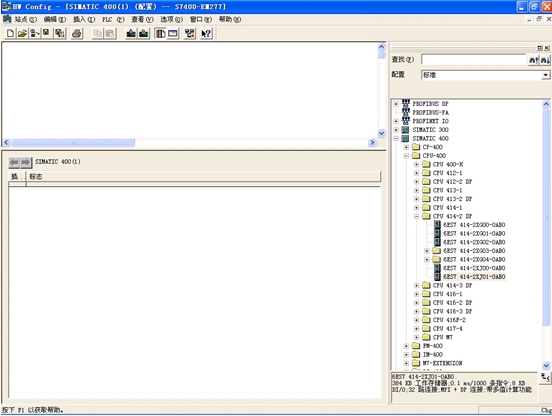Select the CPU 417-4 folder label
Viewport: 552px width, 416px height.
tap(447, 329)
